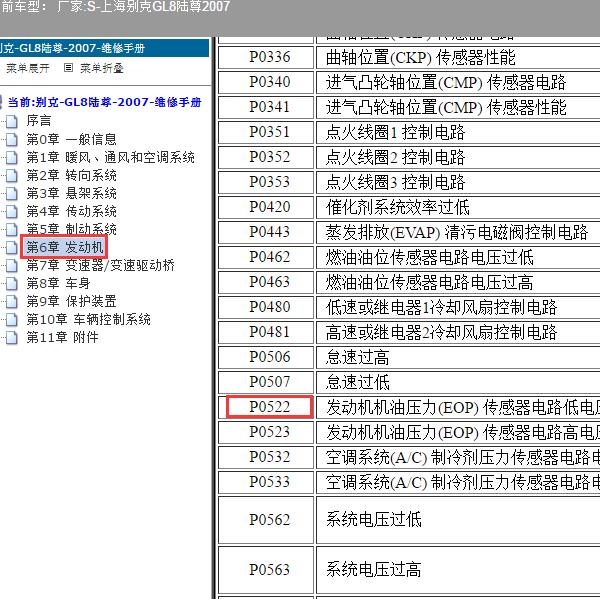Click page icon next to 第9章 保护装置
This screenshot has width=600, height=599.
pos(12,301)
